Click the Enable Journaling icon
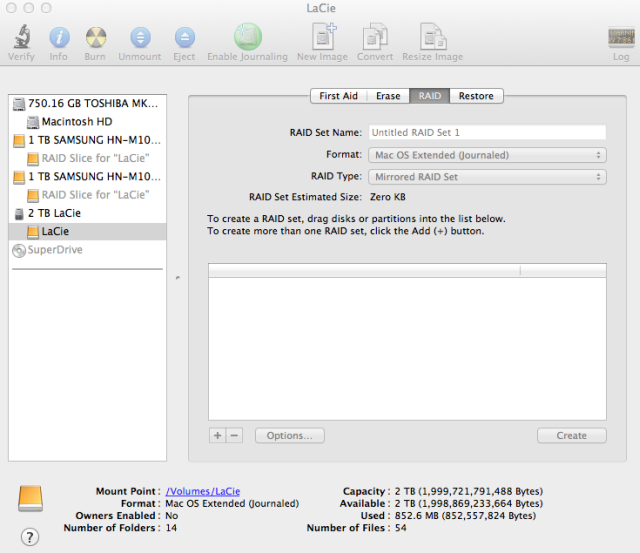This screenshot has height=553, width=640. coord(247,38)
